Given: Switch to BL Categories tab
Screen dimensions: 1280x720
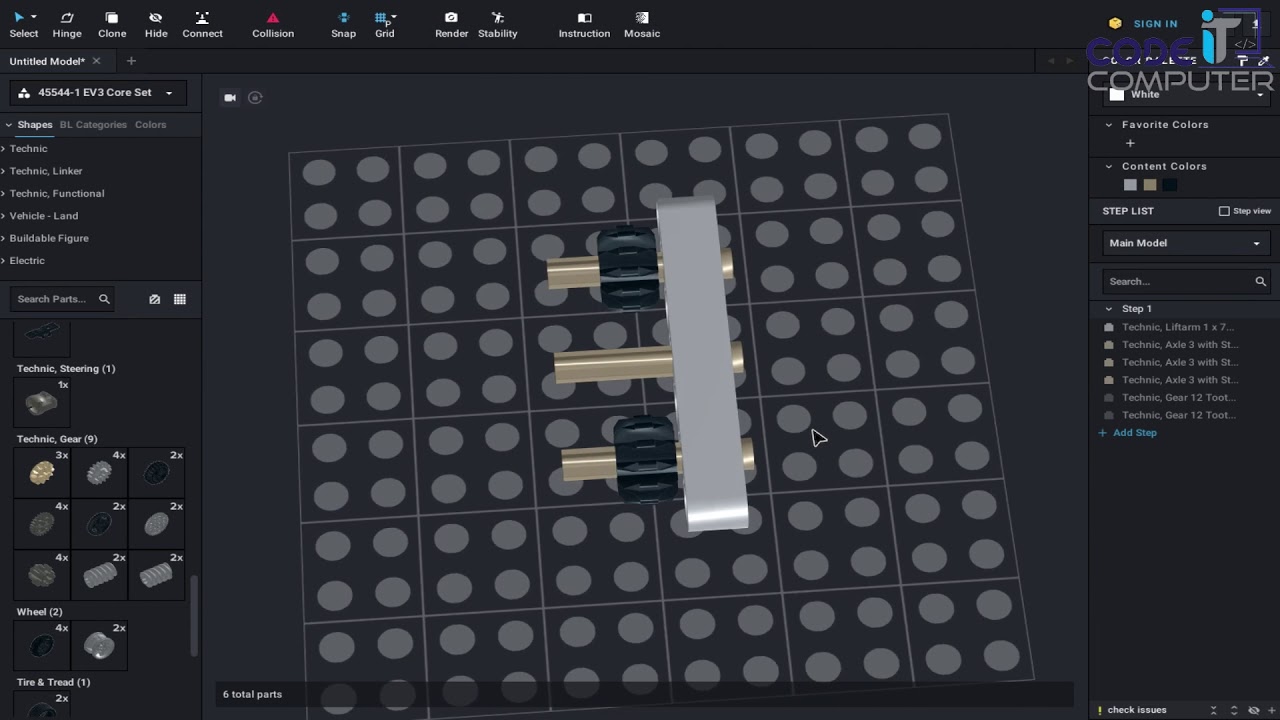Looking at the screenshot, I should (x=93, y=125).
